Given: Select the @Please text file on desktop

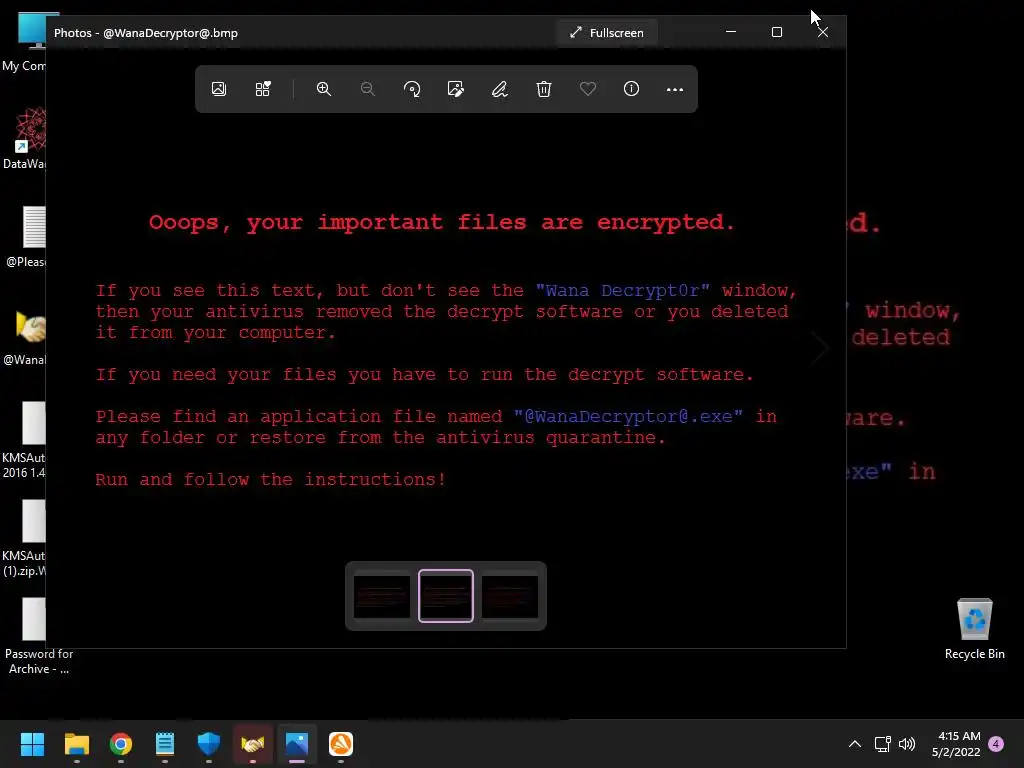Looking at the screenshot, I should pyautogui.click(x=25, y=236).
